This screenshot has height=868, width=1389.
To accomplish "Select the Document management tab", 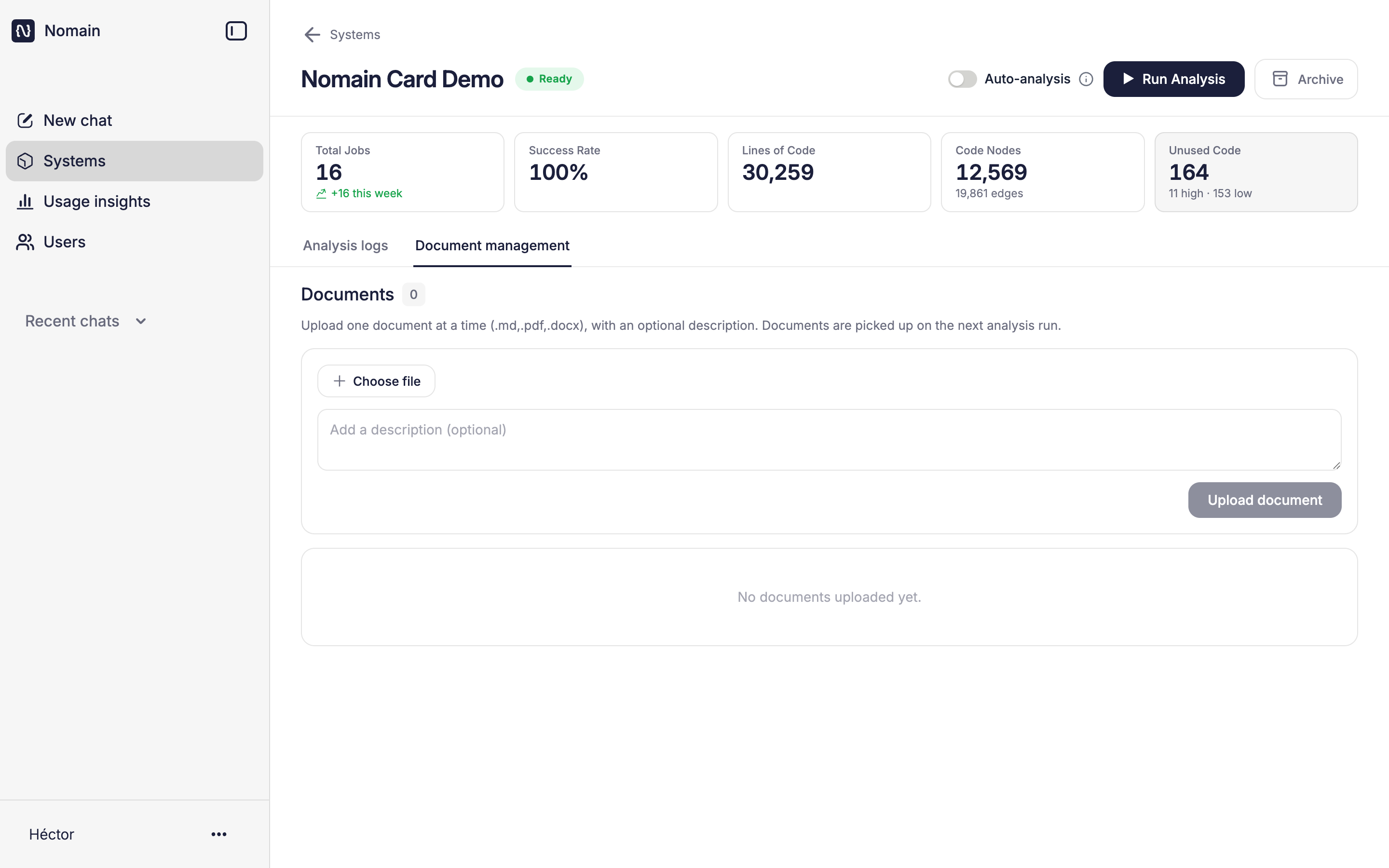I will [492, 246].
